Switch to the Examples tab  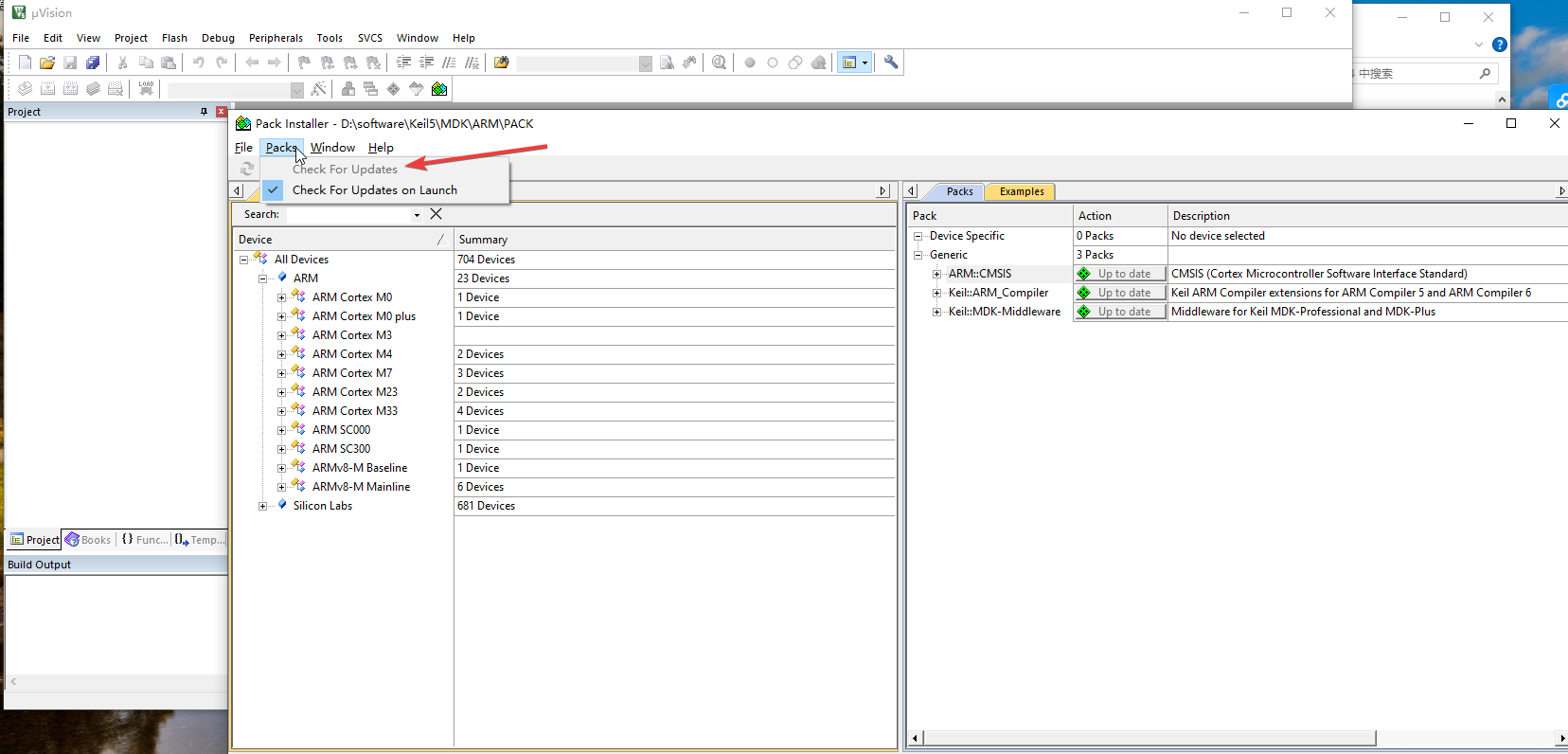click(x=1021, y=191)
